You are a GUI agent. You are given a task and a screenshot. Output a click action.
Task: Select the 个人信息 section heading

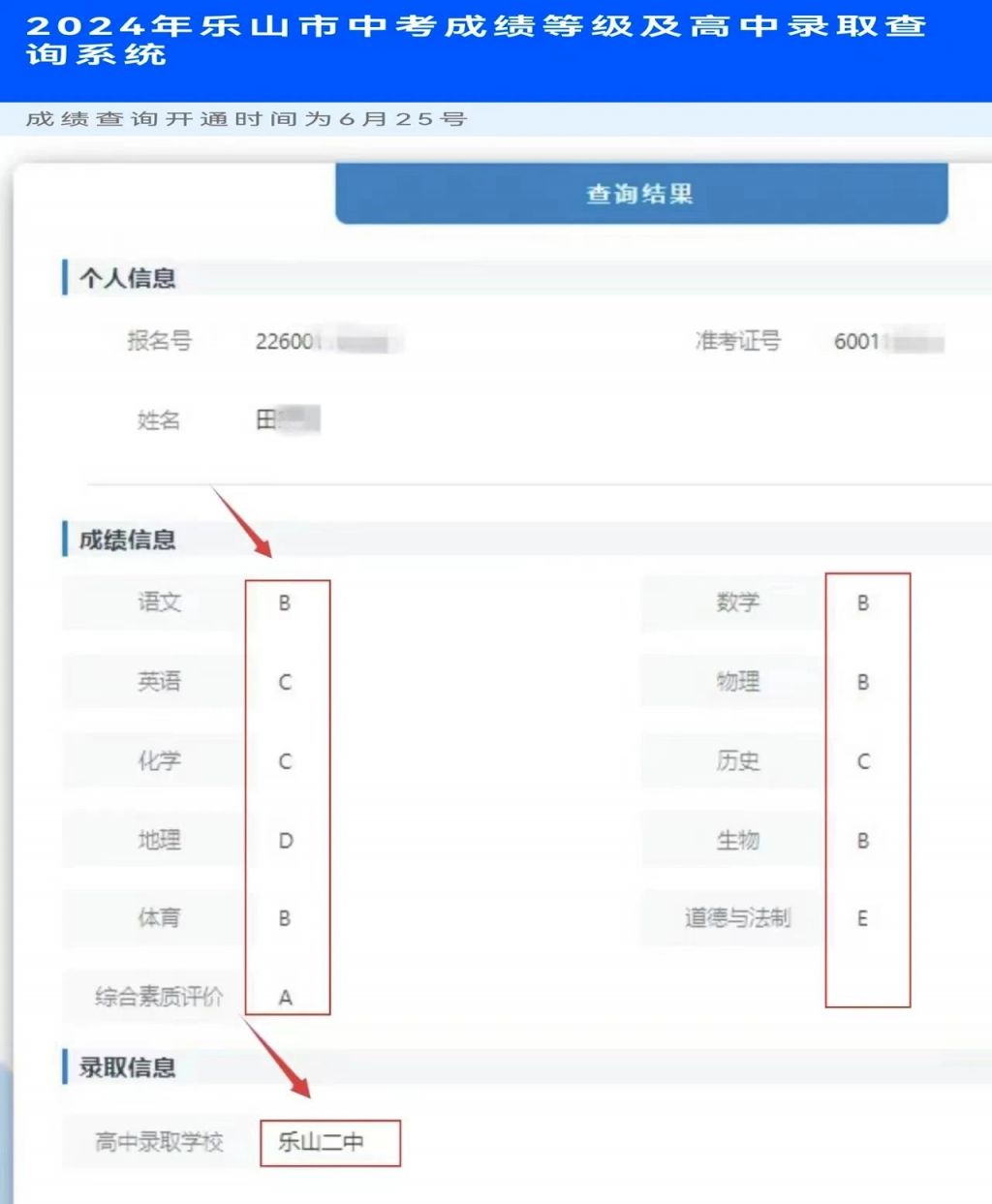[127, 278]
